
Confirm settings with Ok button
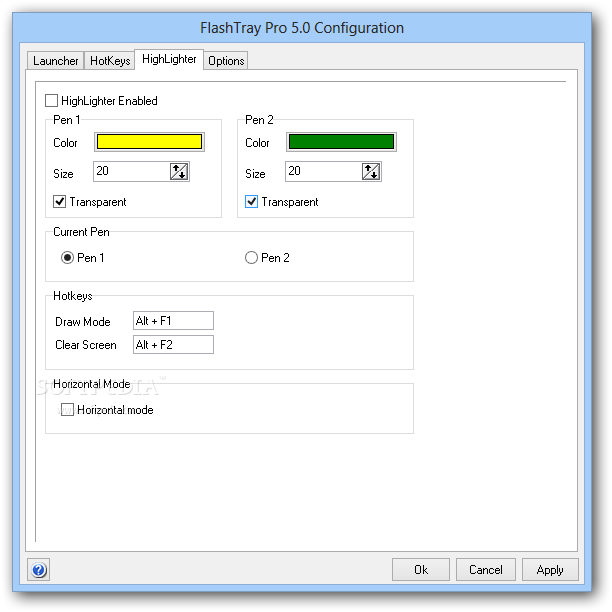tap(421, 570)
